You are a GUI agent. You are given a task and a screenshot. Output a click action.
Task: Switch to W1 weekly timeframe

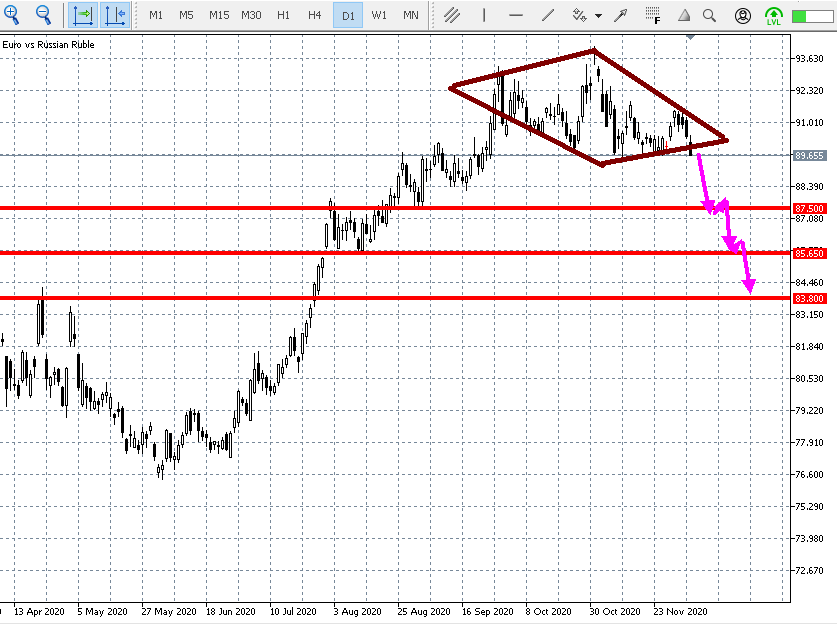(379, 15)
